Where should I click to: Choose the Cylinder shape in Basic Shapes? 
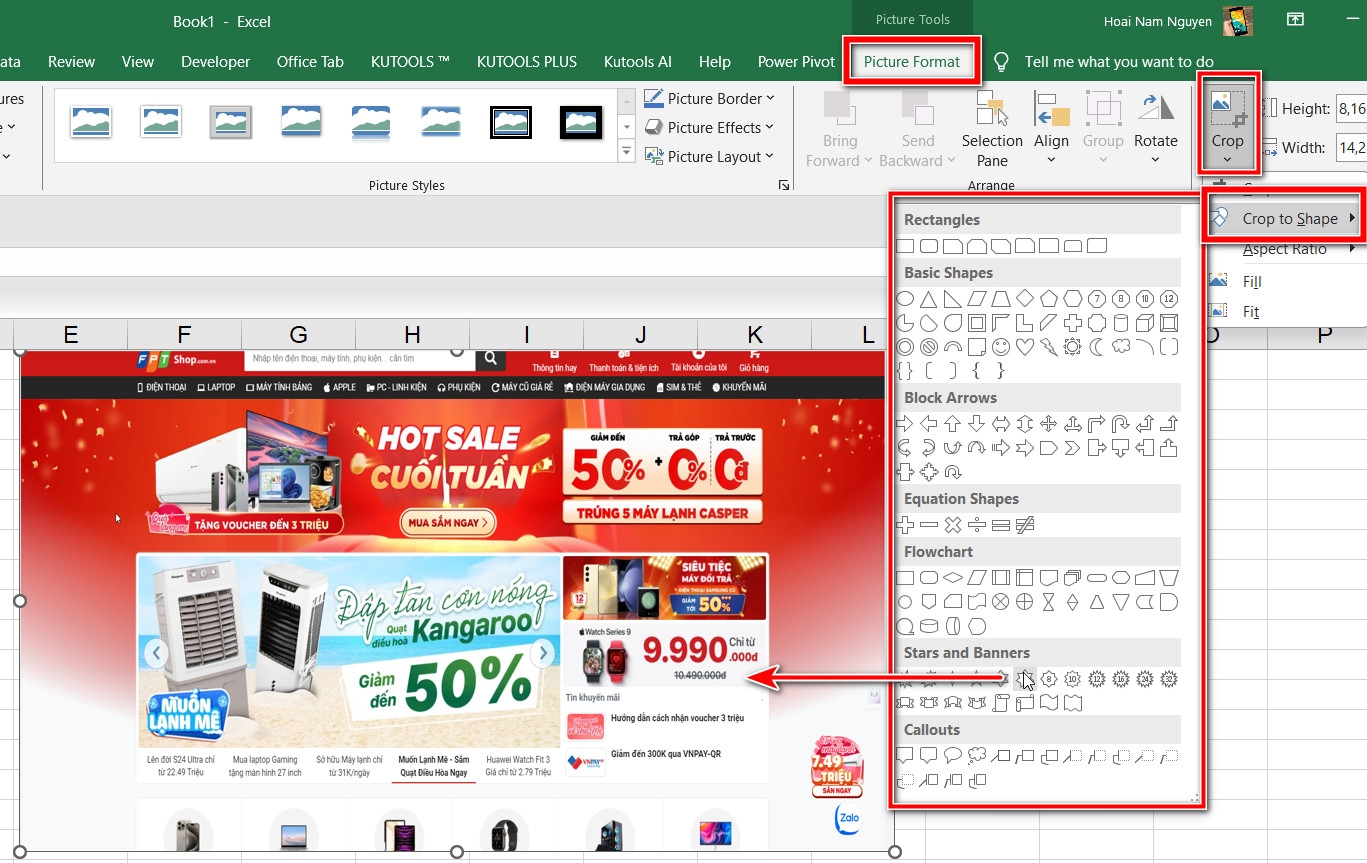(x=1121, y=323)
